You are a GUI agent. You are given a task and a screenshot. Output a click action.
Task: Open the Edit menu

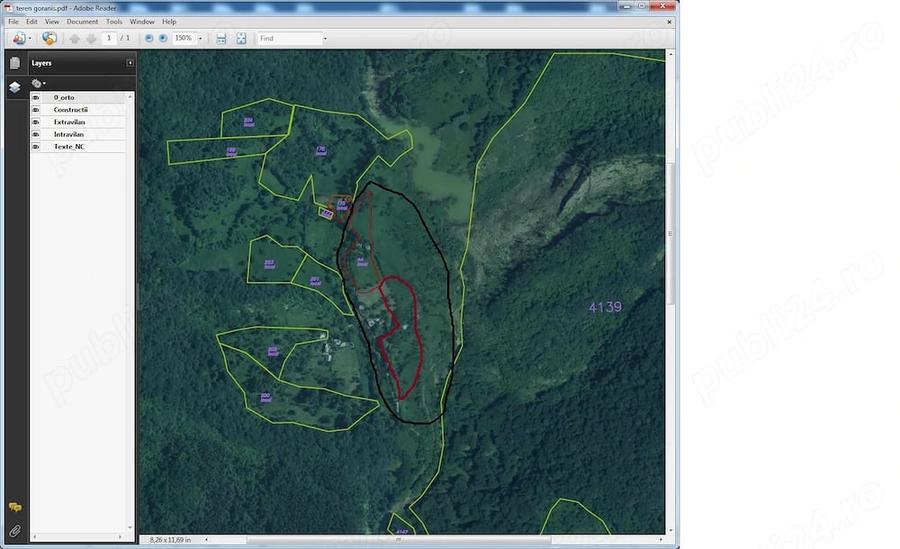coord(32,22)
